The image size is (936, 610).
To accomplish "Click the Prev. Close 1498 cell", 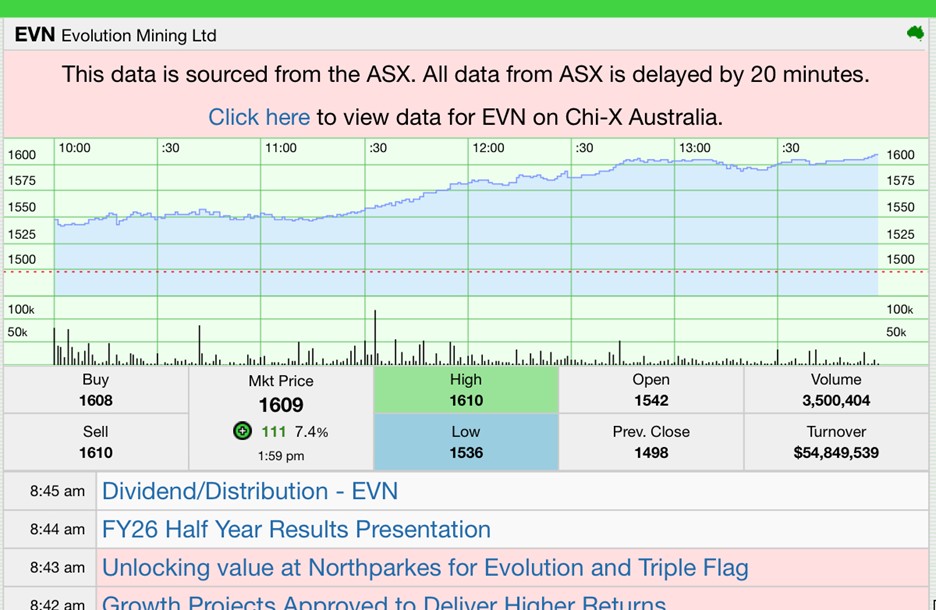I will 651,443.
